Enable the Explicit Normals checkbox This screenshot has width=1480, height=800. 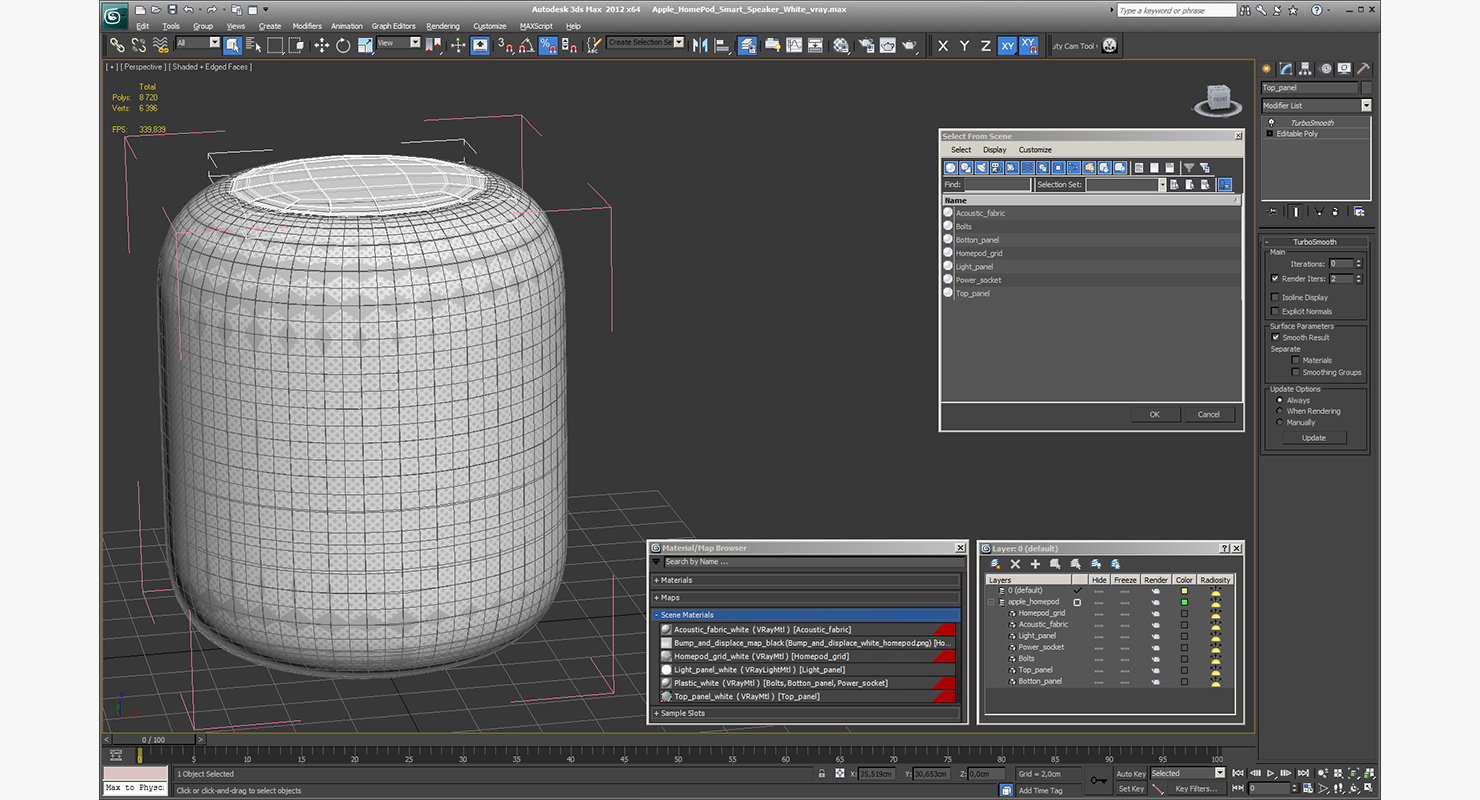(x=1274, y=311)
